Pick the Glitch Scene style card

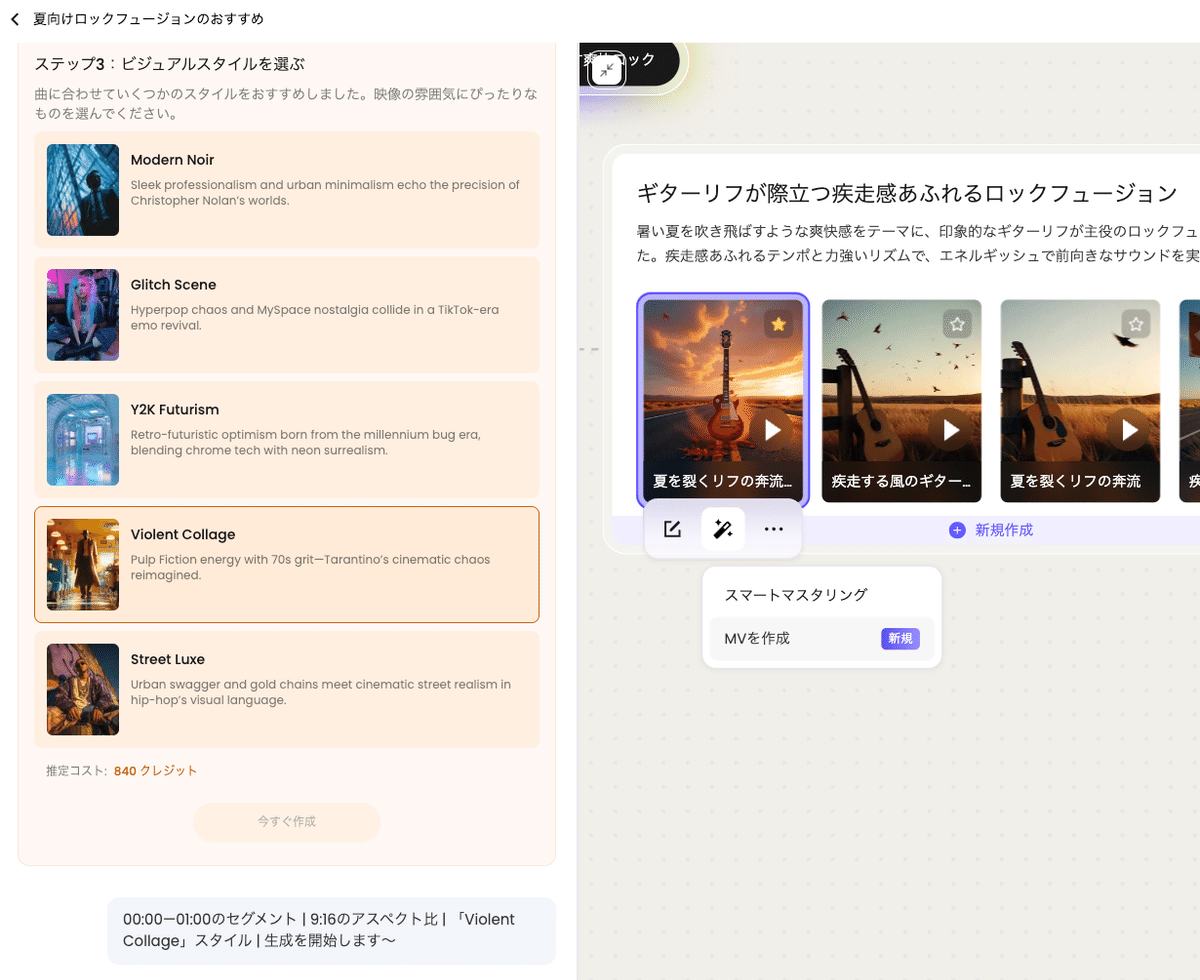point(286,315)
